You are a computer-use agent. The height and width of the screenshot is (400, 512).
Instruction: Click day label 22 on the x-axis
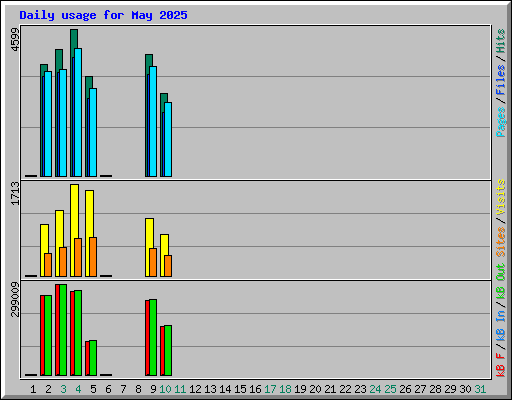click(x=345, y=389)
